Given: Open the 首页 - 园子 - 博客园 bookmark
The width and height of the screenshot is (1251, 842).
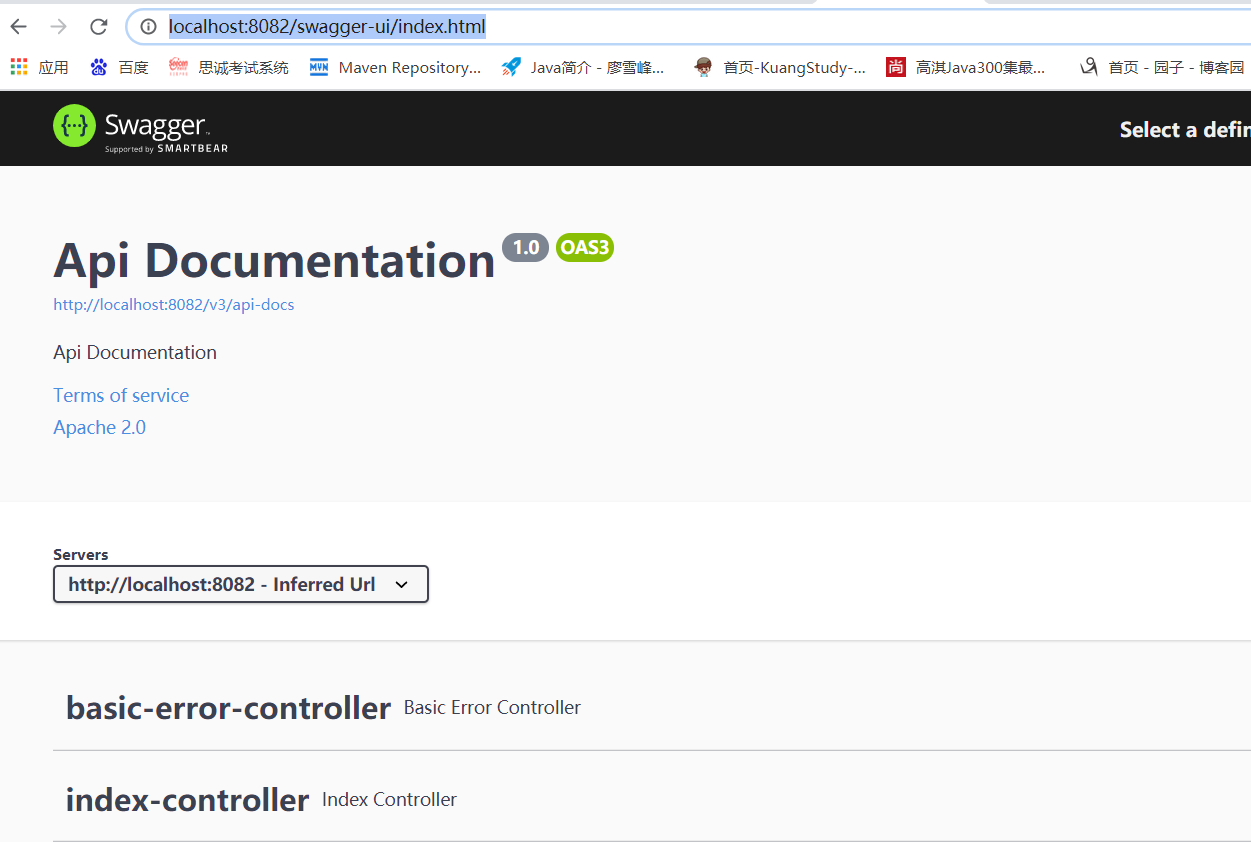Looking at the screenshot, I should 1162,67.
